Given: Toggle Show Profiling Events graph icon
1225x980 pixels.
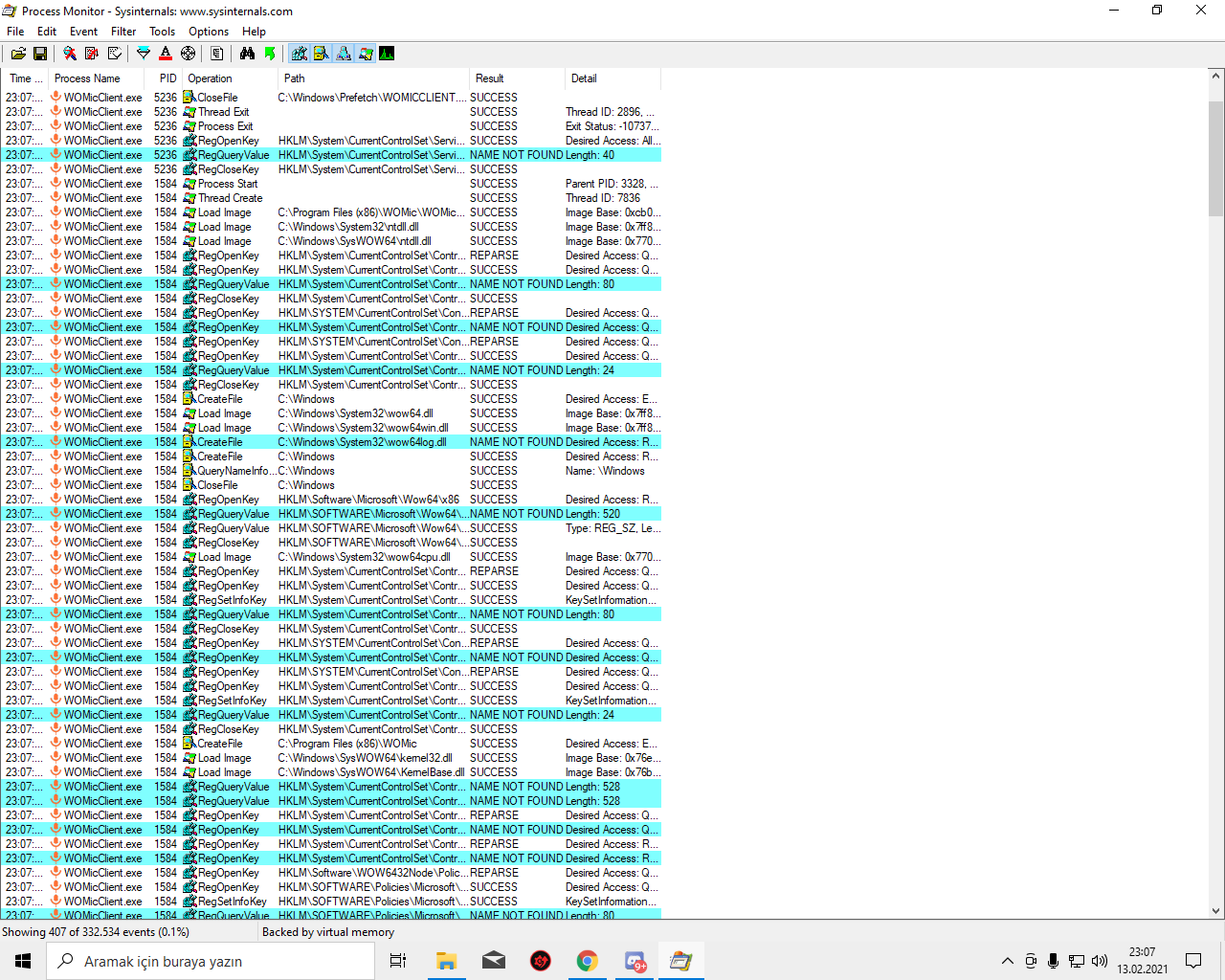Looking at the screenshot, I should pyautogui.click(x=387, y=54).
